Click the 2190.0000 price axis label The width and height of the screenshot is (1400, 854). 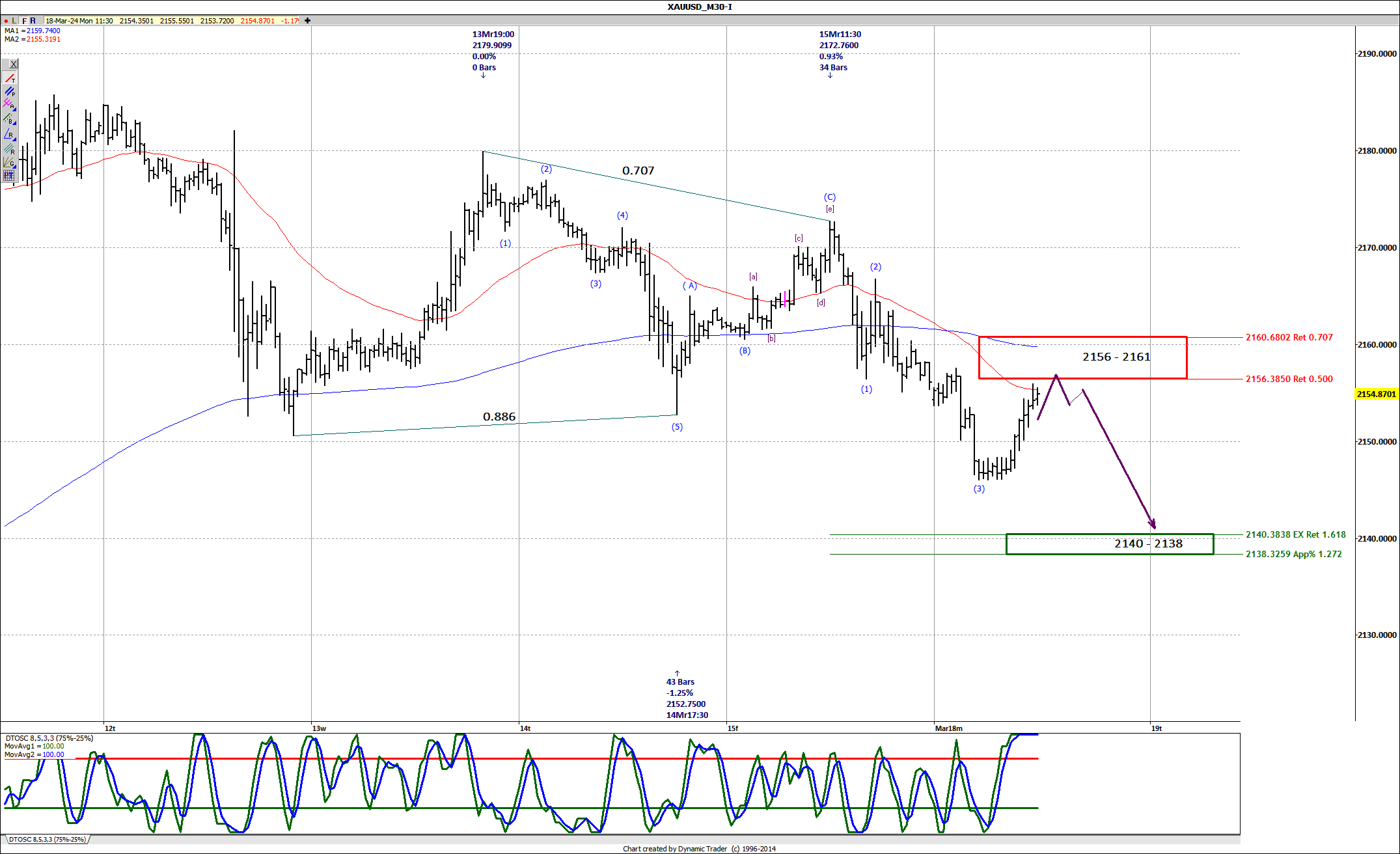(x=1377, y=54)
